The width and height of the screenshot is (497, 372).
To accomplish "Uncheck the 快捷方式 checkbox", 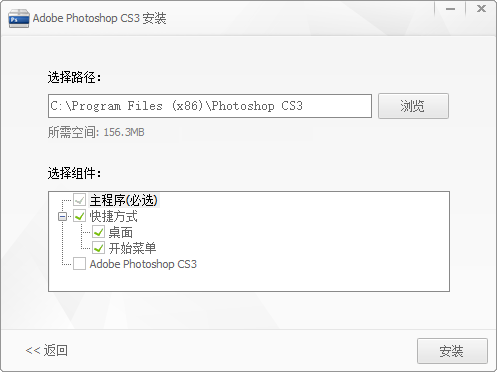I will pos(79,216).
